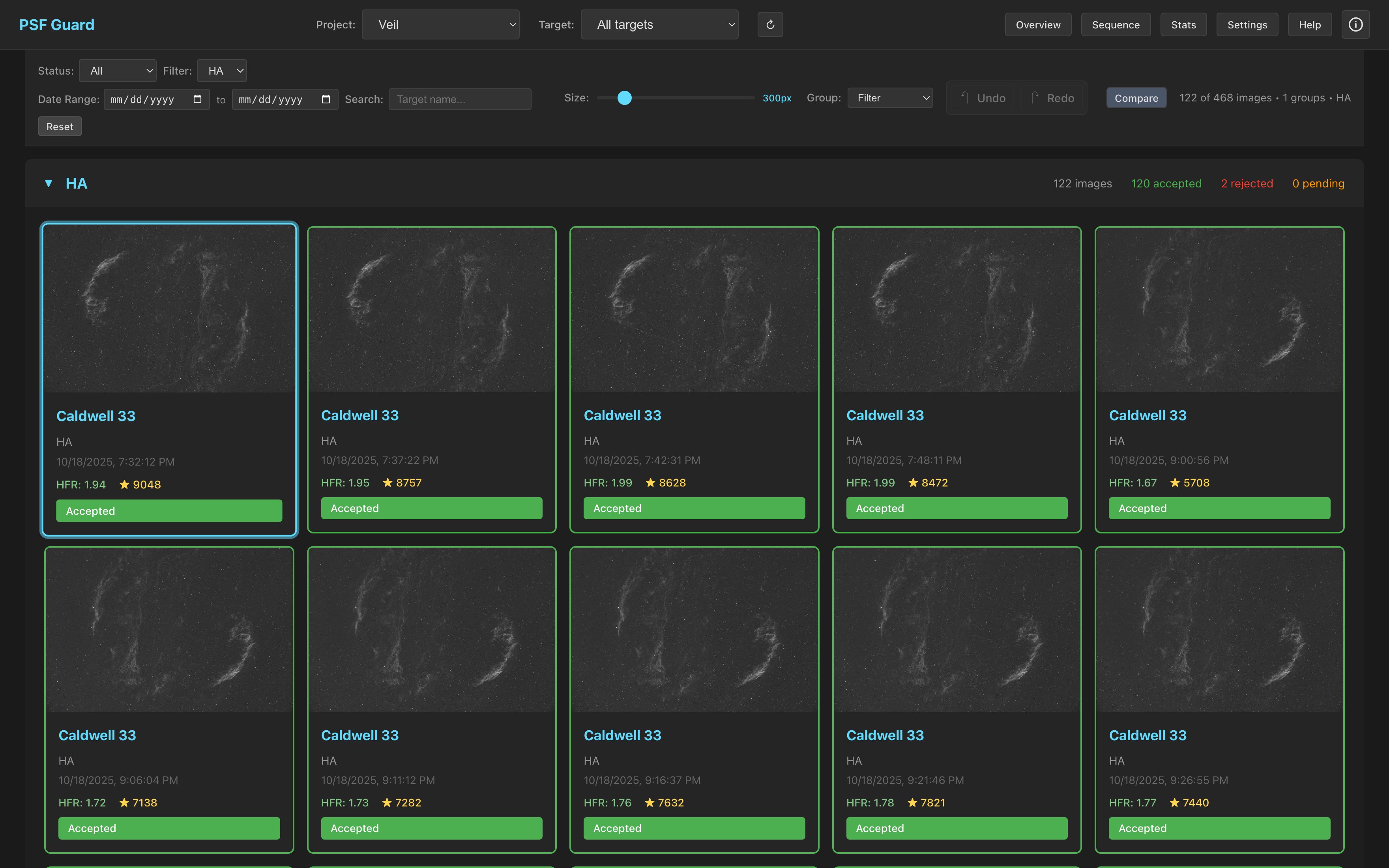Click the star icon beside 7821
The width and height of the screenshot is (1389, 868).
pos(913,803)
